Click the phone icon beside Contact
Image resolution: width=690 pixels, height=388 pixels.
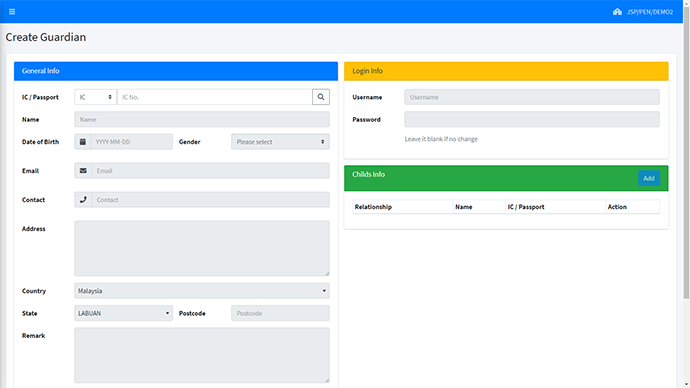click(x=83, y=200)
